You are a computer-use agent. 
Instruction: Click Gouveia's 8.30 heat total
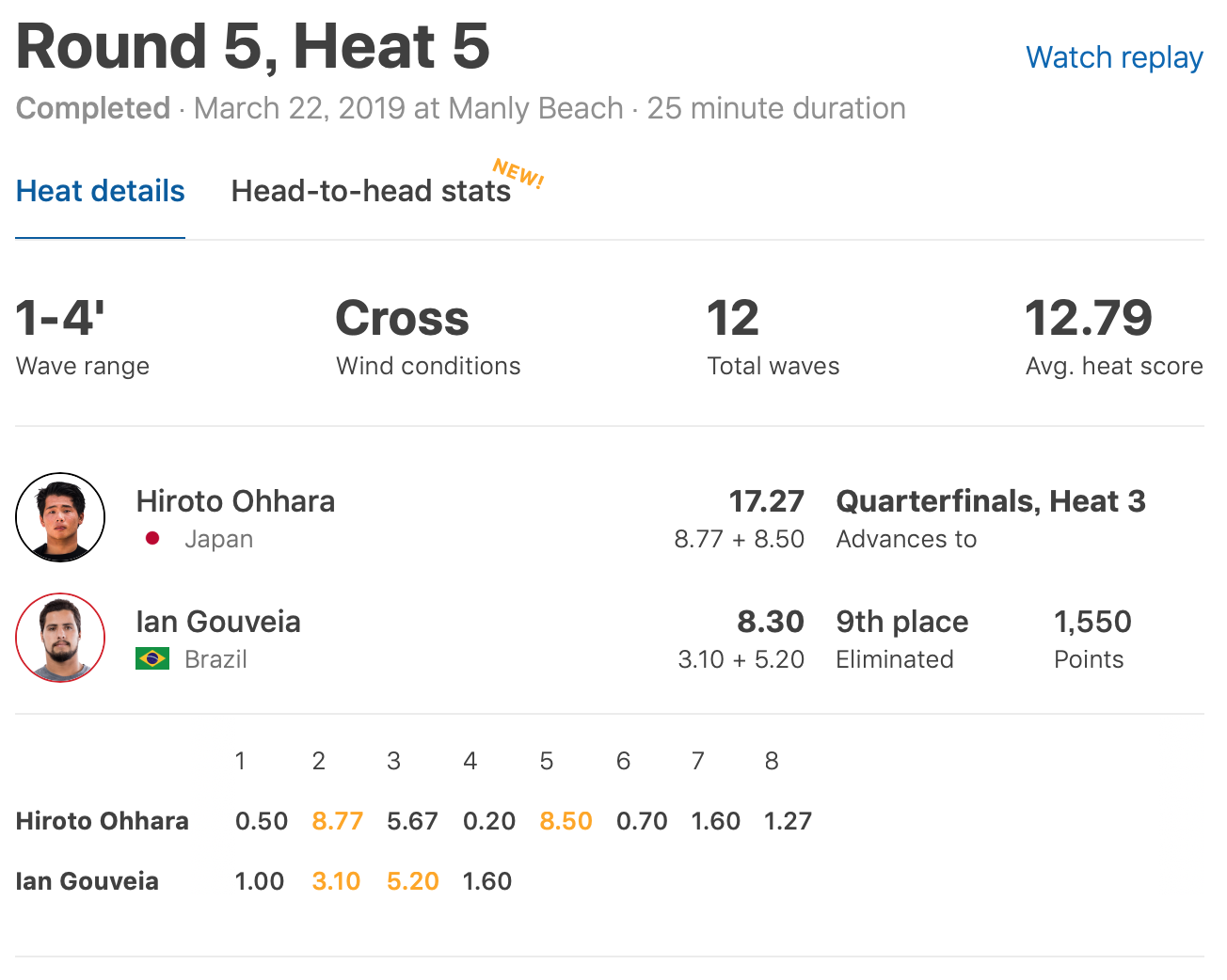tap(770, 622)
